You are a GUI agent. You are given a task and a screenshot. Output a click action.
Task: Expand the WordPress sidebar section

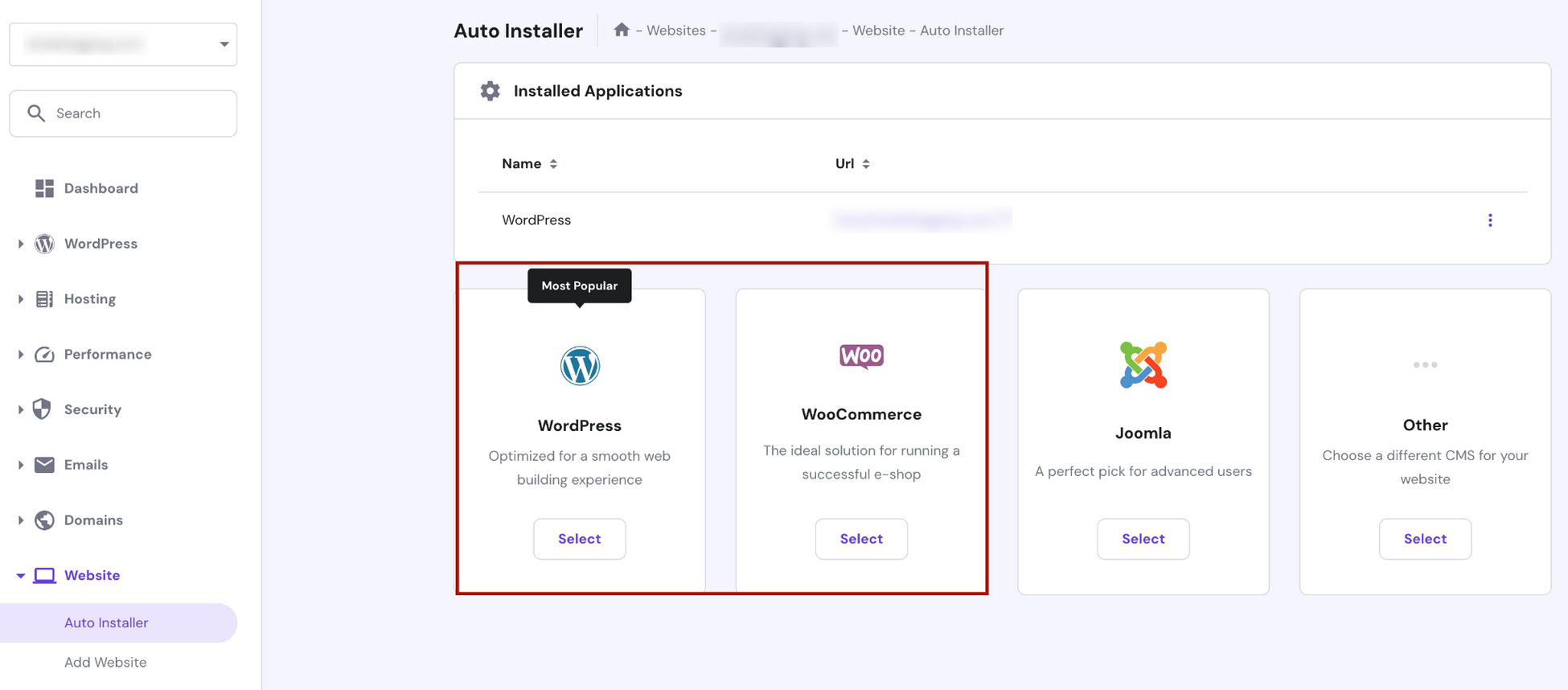(x=20, y=244)
